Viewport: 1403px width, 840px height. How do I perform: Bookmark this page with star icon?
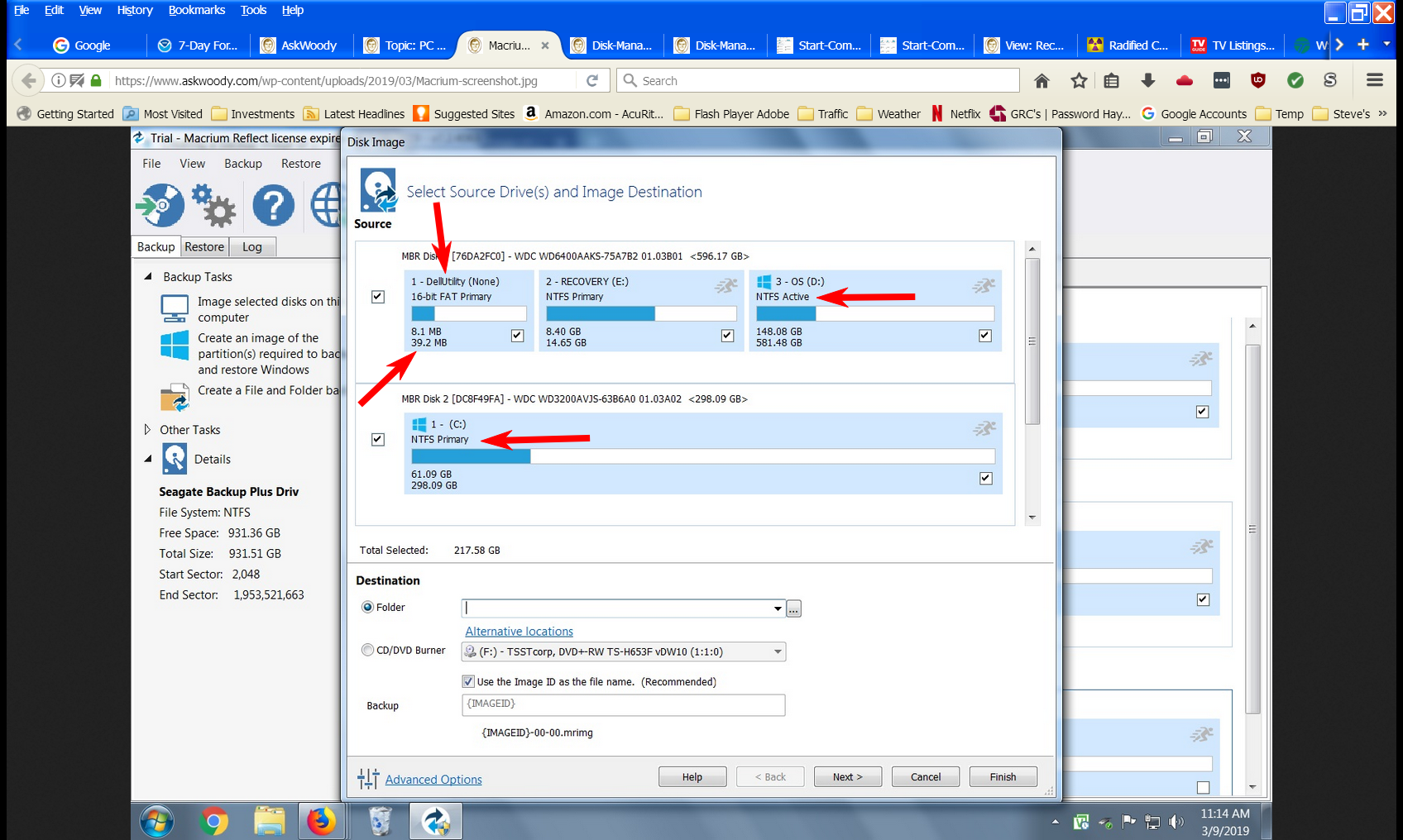[x=1079, y=80]
